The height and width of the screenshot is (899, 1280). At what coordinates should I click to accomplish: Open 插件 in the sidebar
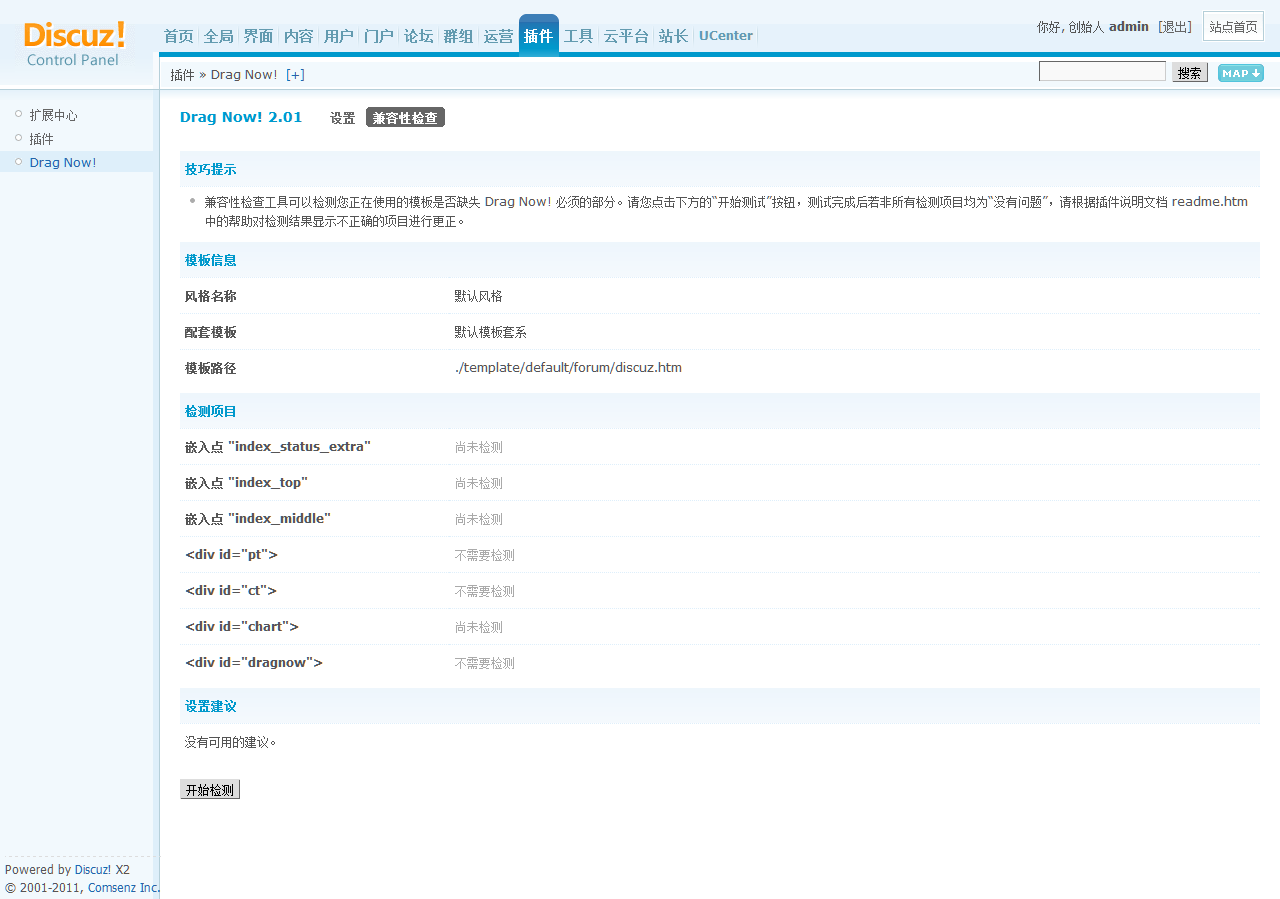[x=41, y=139]
